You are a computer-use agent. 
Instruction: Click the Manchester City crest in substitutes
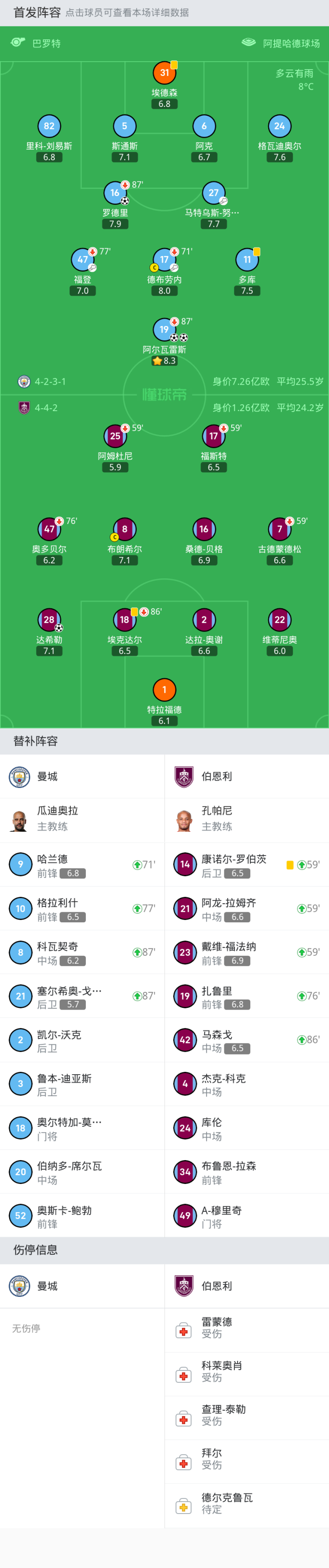pos(20,777)
